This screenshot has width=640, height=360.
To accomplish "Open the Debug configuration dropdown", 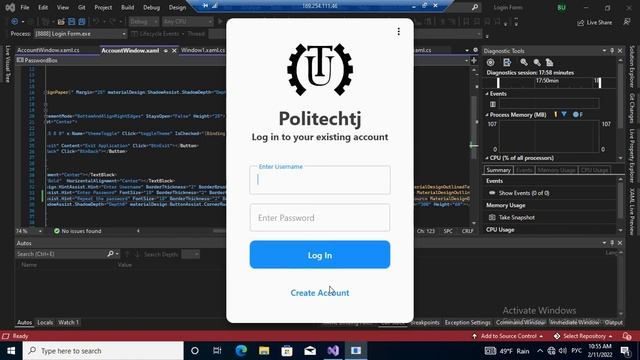I will click(x=144, y=21).
